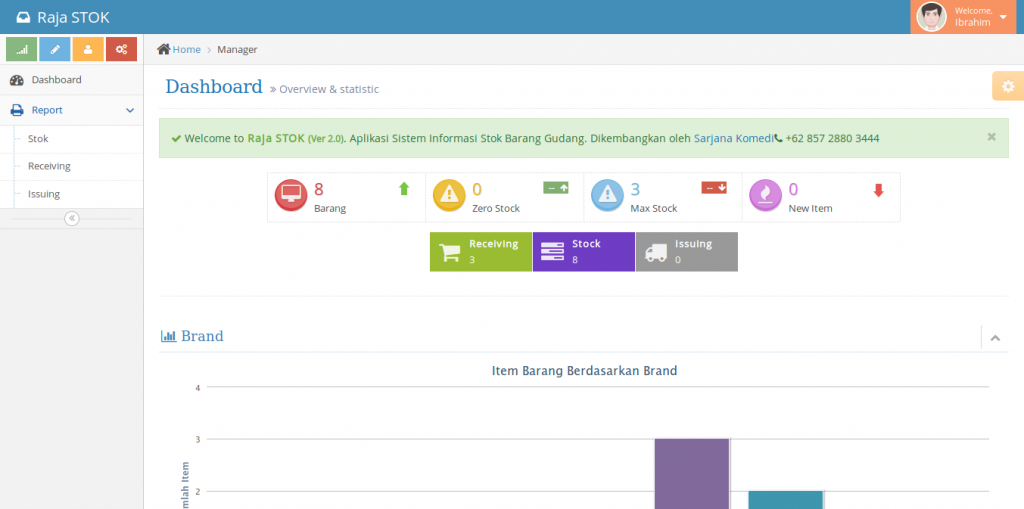
Task: Click the red cogs shortcut button
Action: [121, 49]
